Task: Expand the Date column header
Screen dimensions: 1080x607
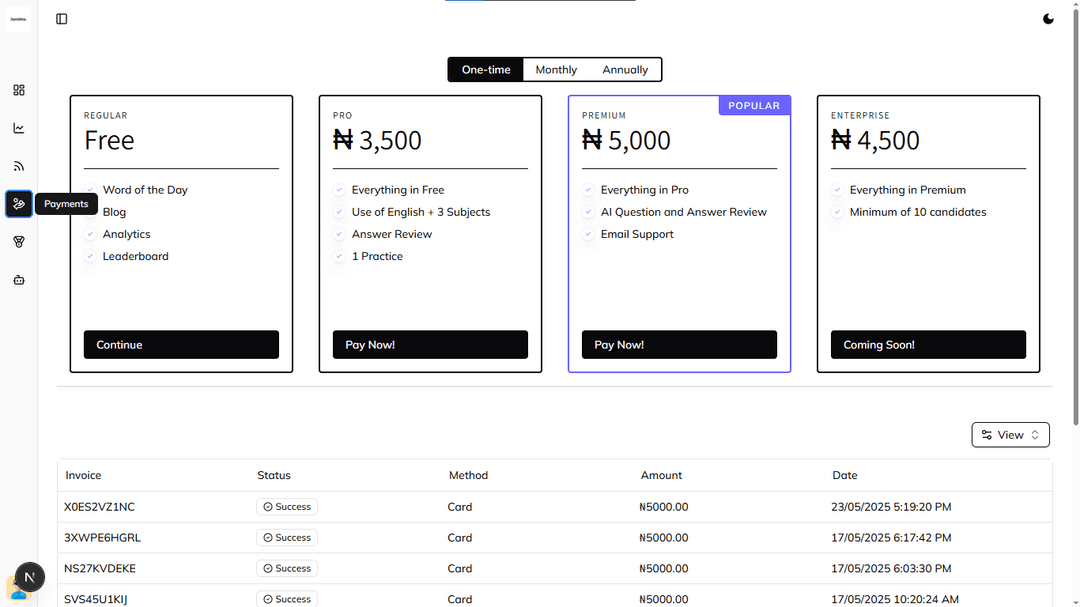Action: point(845,475)
